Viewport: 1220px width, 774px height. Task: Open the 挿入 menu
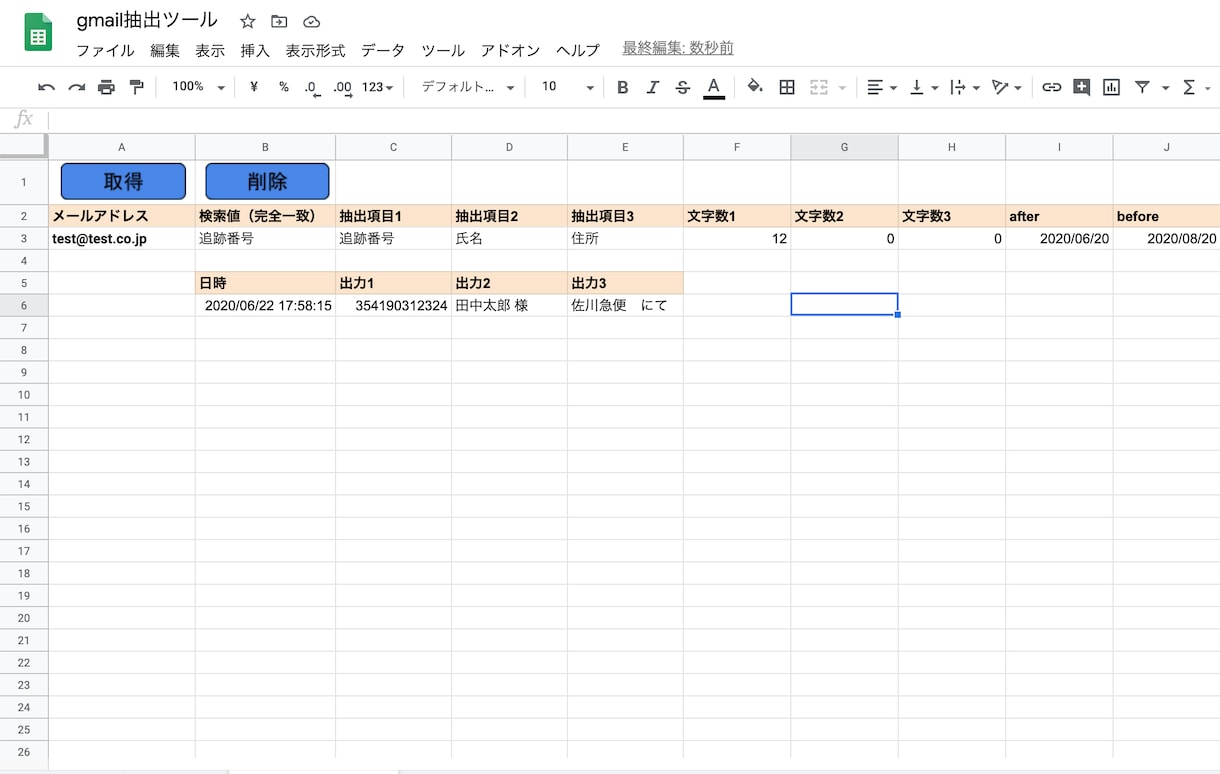[x=255, y=50]
